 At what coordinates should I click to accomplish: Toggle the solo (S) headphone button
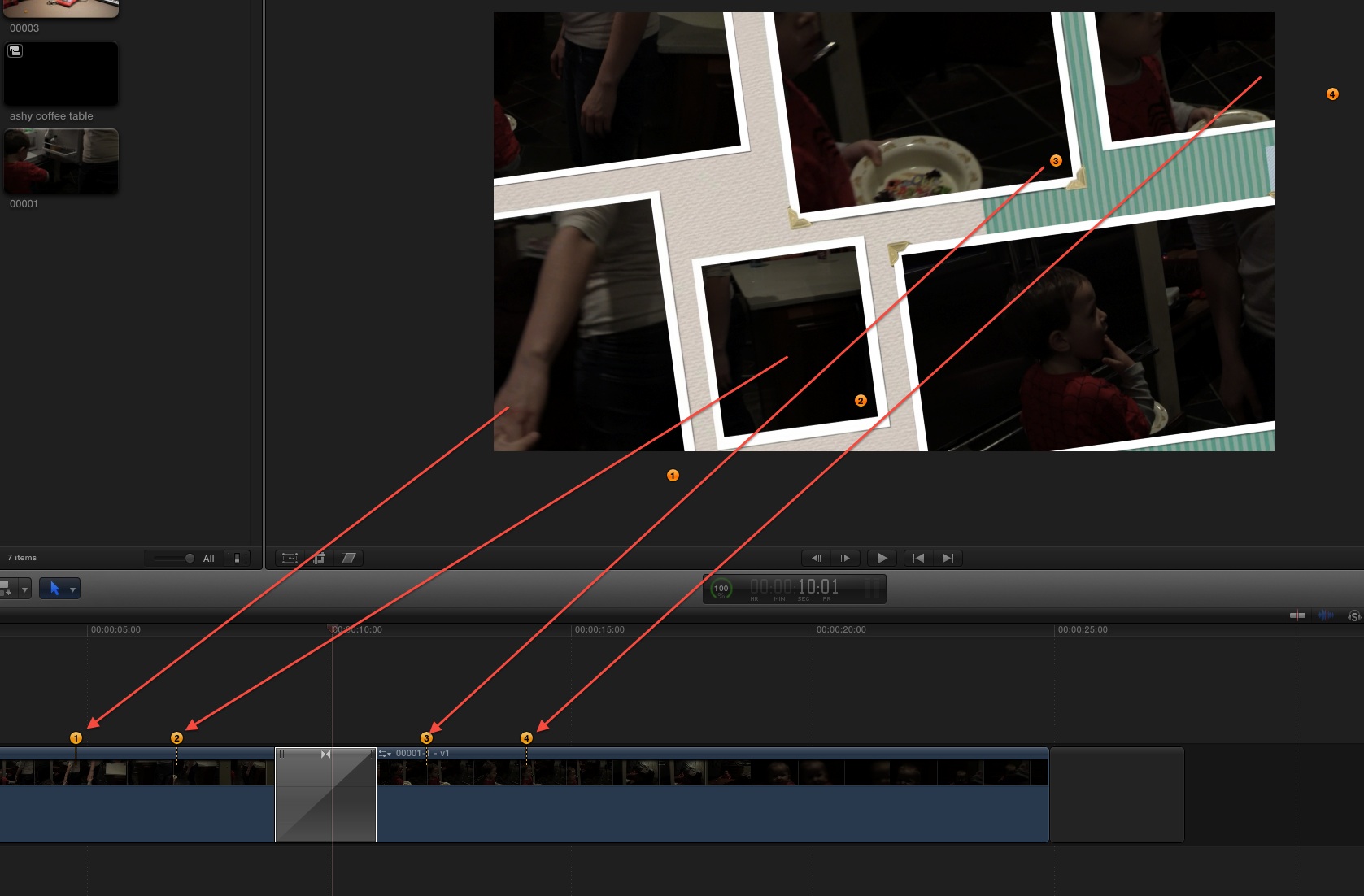(x=1353, y=616)
